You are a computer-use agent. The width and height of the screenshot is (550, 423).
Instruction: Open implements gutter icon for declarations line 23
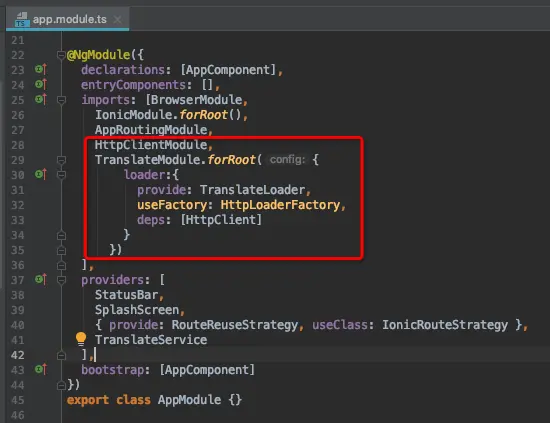pyautogui.click(x=41, y=69)
